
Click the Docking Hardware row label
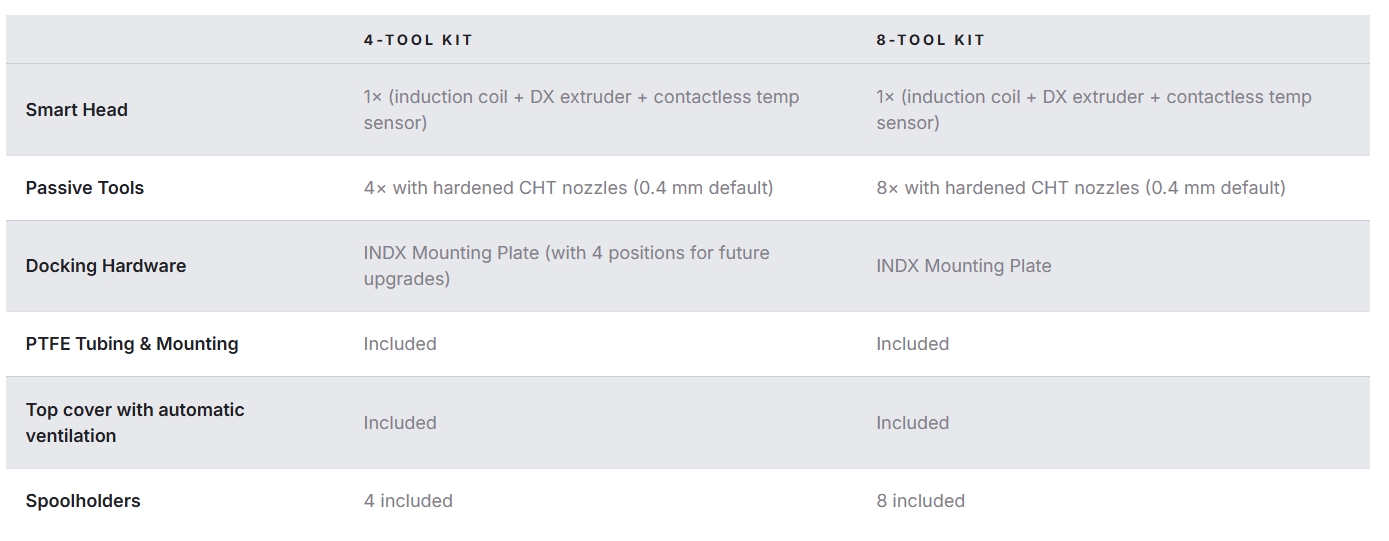(x=106, y=266)
